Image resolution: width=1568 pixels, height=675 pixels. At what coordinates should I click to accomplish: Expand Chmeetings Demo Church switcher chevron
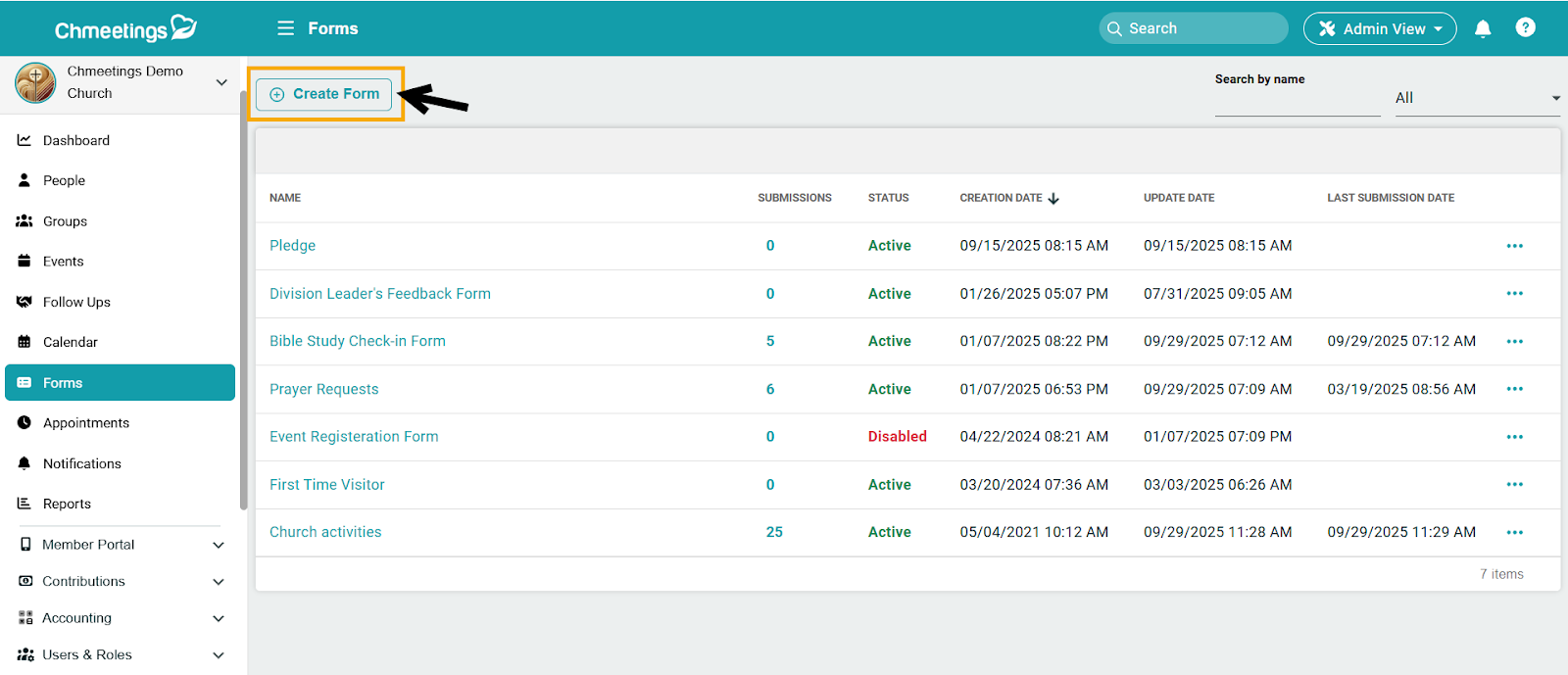tap(221, 82)
